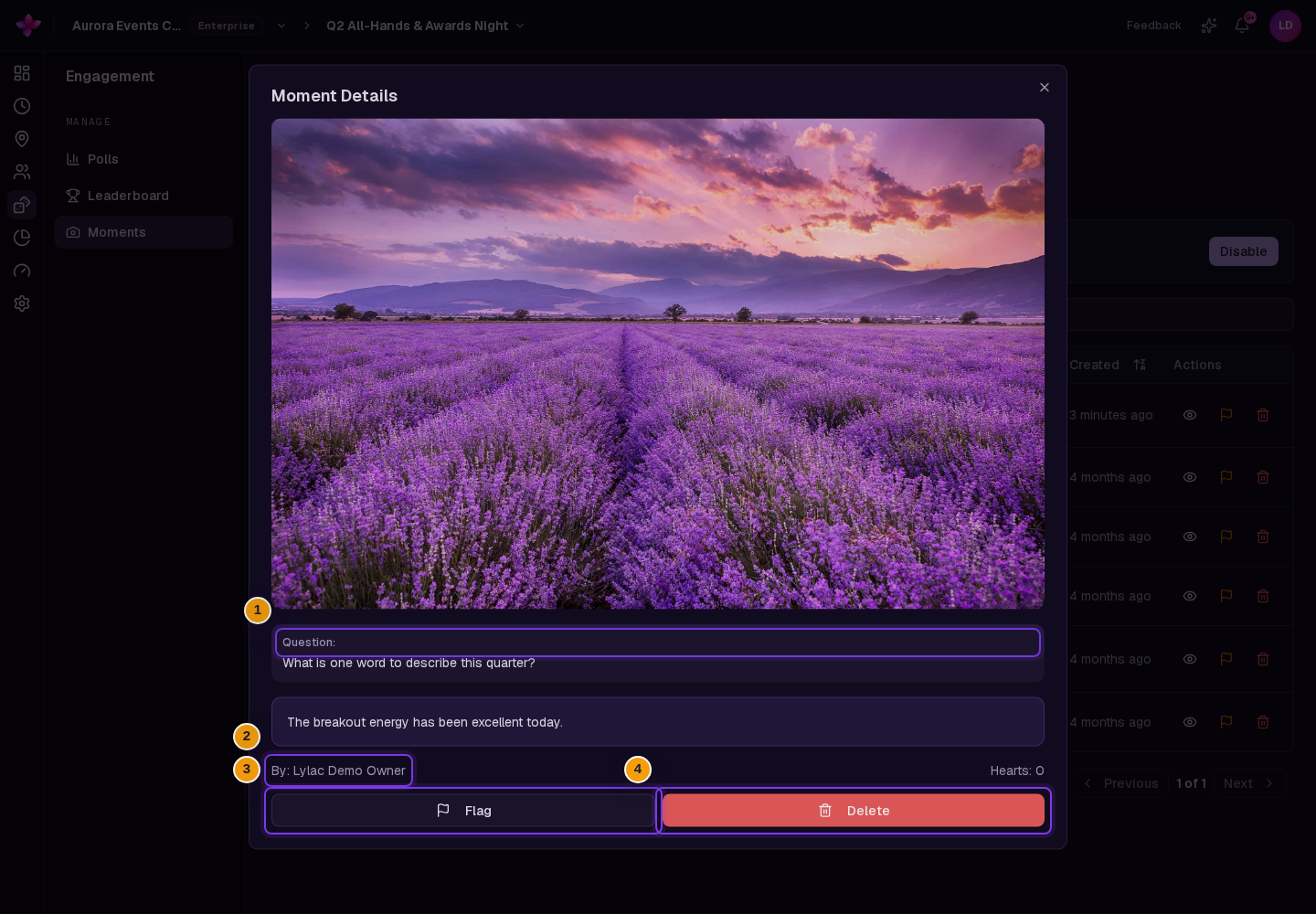Flag this moment in the dialog

[x=463, y=811]
